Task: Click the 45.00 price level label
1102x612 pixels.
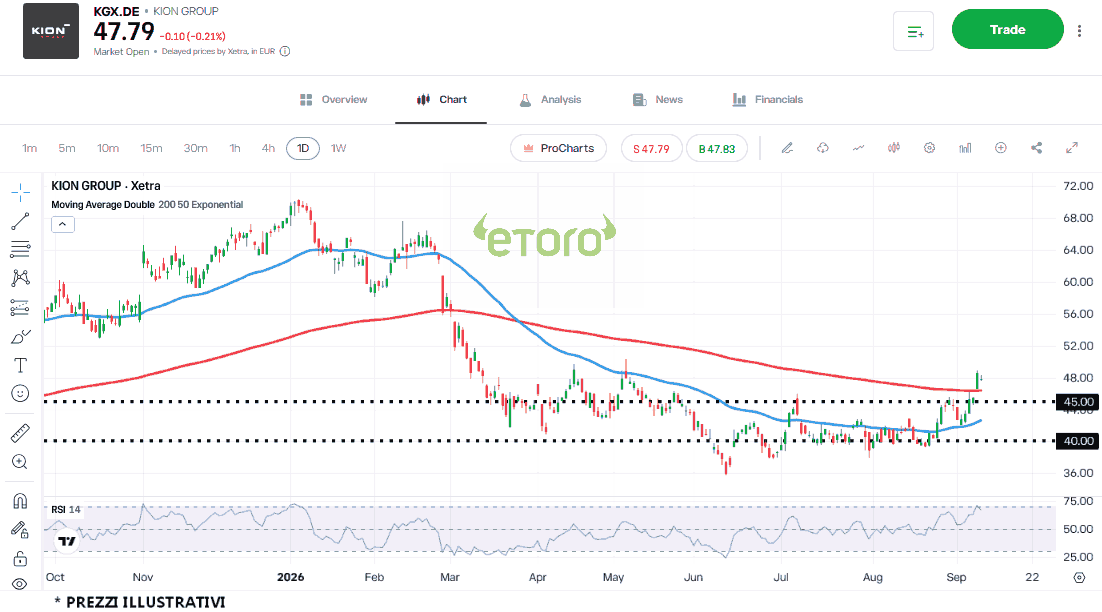Action: 1078,402
